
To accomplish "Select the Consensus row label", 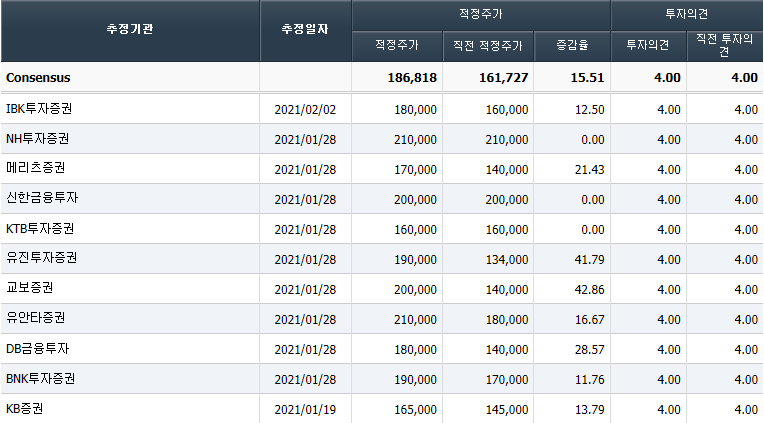I will (38, 77).
